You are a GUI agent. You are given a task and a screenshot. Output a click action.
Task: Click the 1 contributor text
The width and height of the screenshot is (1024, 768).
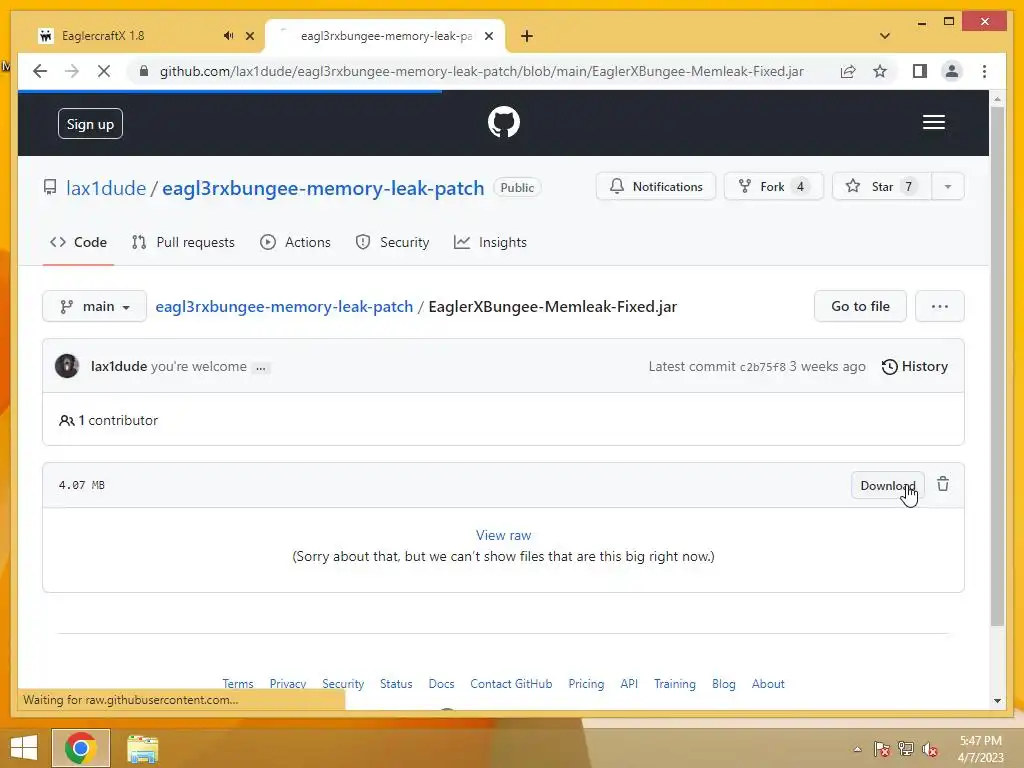[108, 421]
